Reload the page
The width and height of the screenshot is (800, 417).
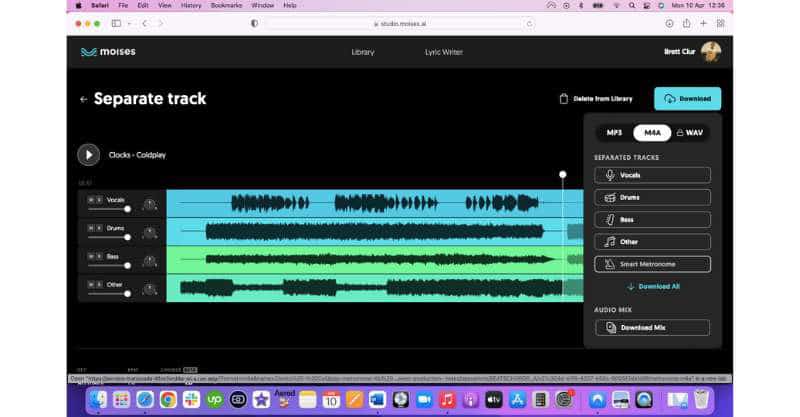(529, 23)
